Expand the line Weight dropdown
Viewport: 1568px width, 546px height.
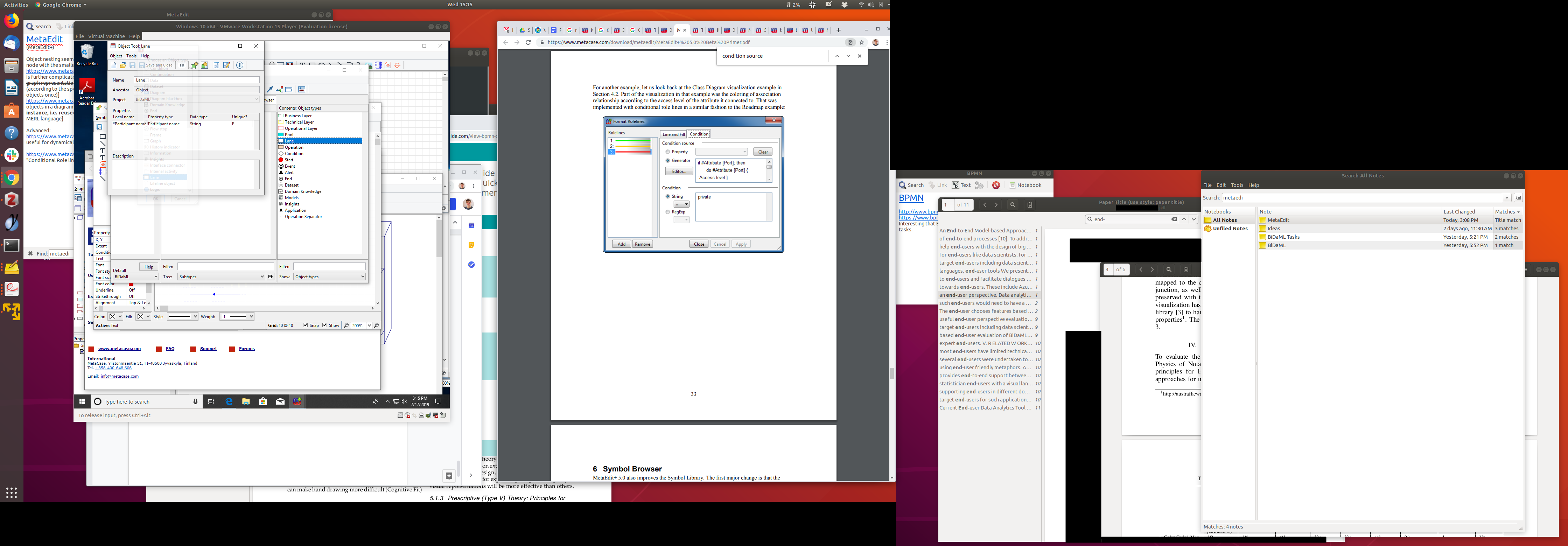[251, 316]
